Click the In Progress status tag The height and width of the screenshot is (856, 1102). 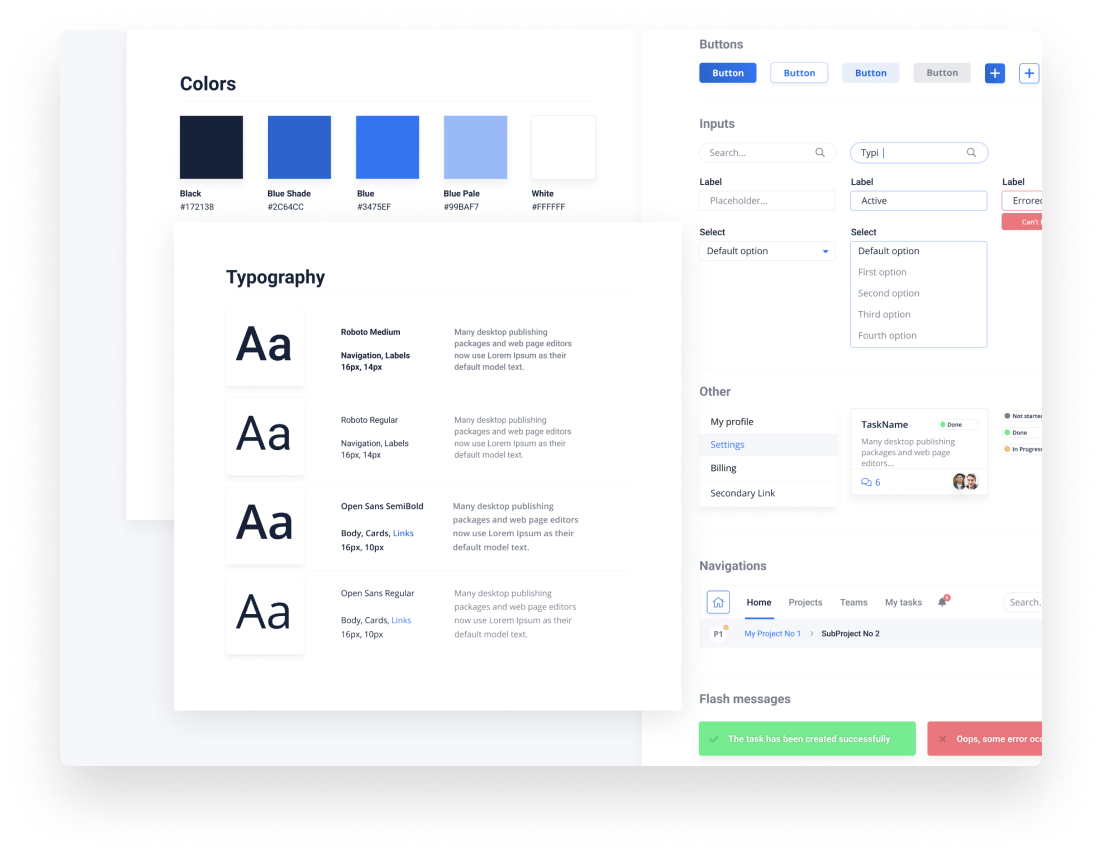coord(1023,449)
